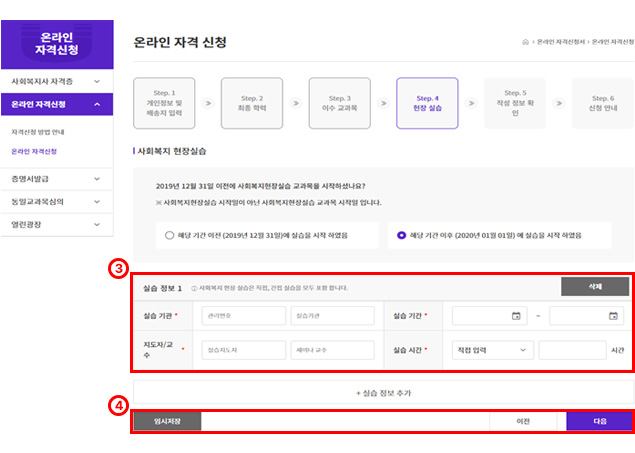The height and width of the screenshot is (453, 635).
Task: Go to Step. 3 이수 교과목
Action: pyautogui.click(x=339, y=103)
